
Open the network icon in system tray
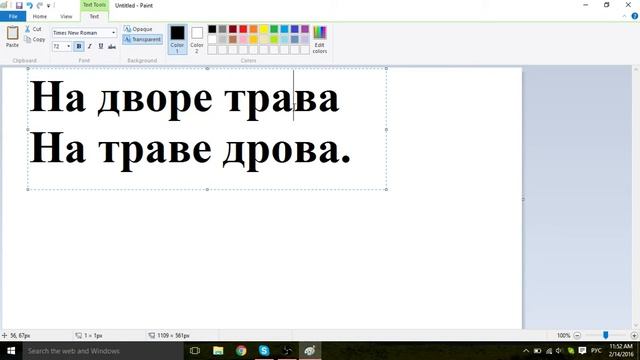549,351
